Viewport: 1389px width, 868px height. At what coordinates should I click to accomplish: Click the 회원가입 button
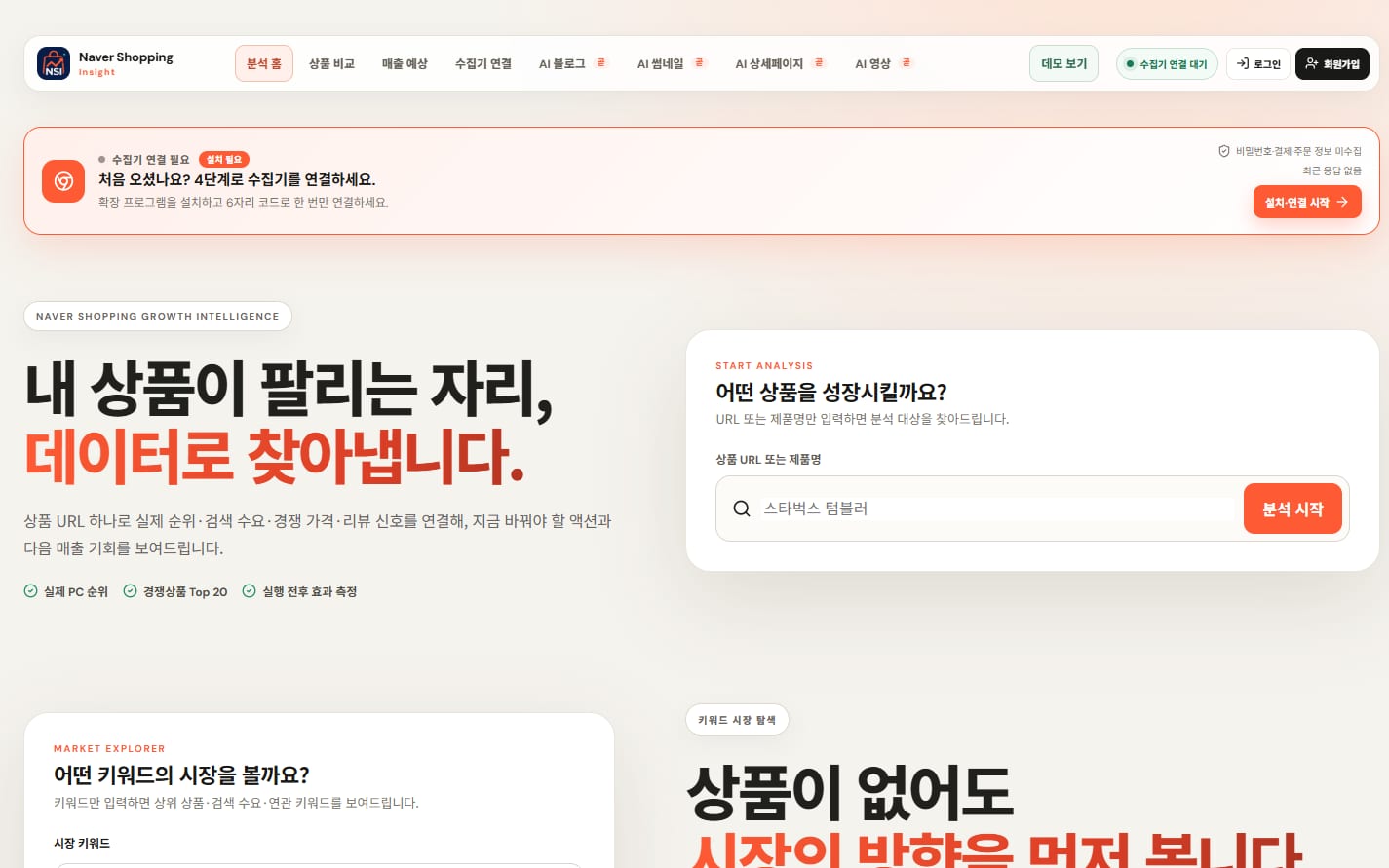point(1332,63)
